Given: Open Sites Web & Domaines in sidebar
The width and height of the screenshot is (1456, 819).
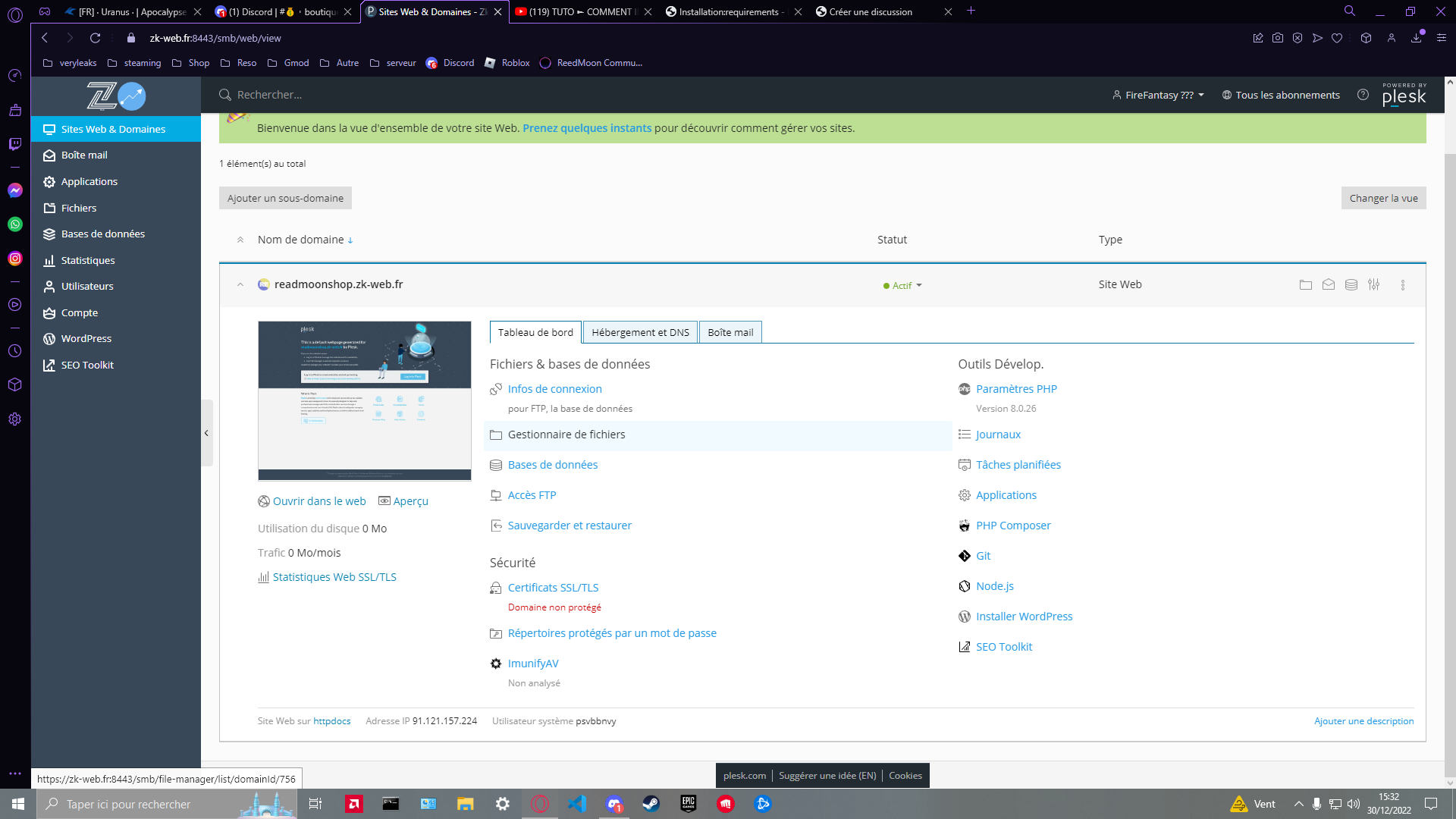Looking at the screenshot, I should [x=115, y=129].
